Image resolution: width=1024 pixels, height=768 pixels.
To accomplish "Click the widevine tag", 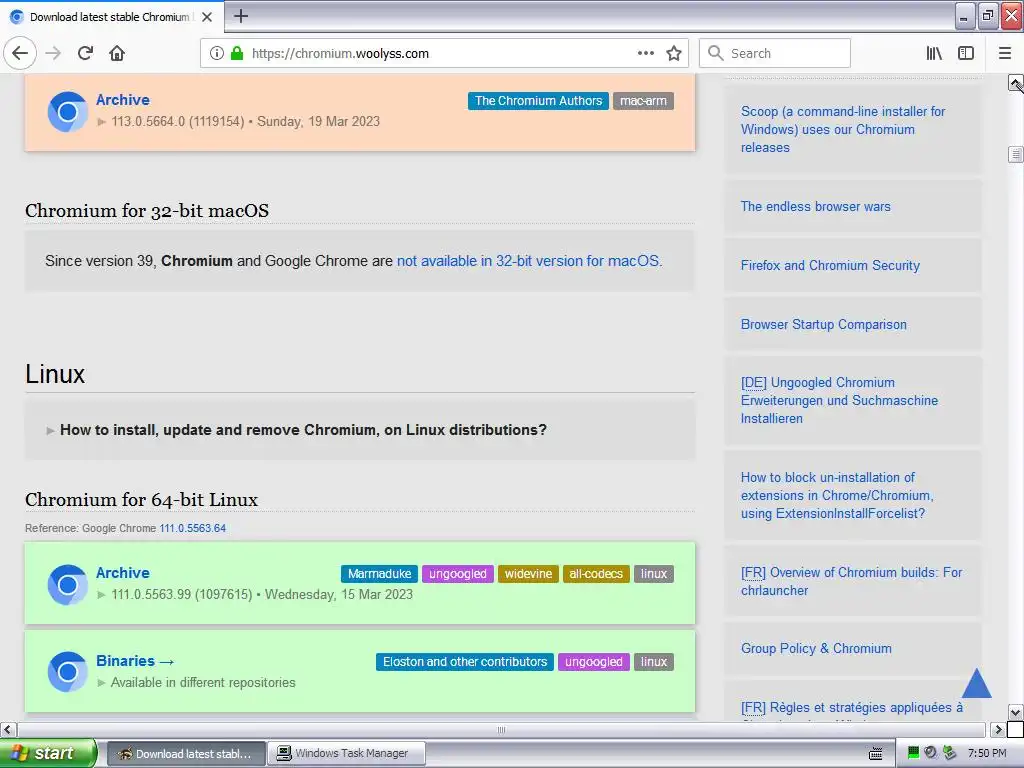I will click(x=528, y=573).
